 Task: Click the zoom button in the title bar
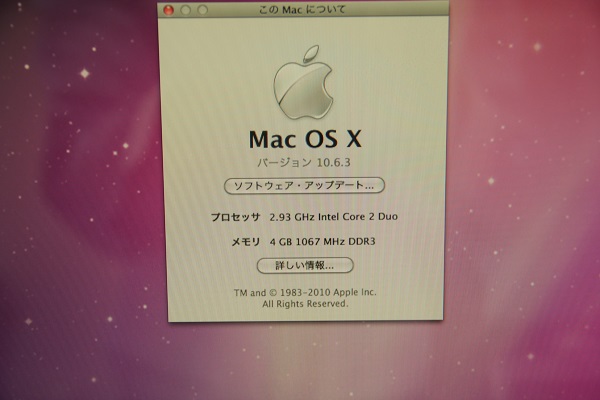(203, 10)
